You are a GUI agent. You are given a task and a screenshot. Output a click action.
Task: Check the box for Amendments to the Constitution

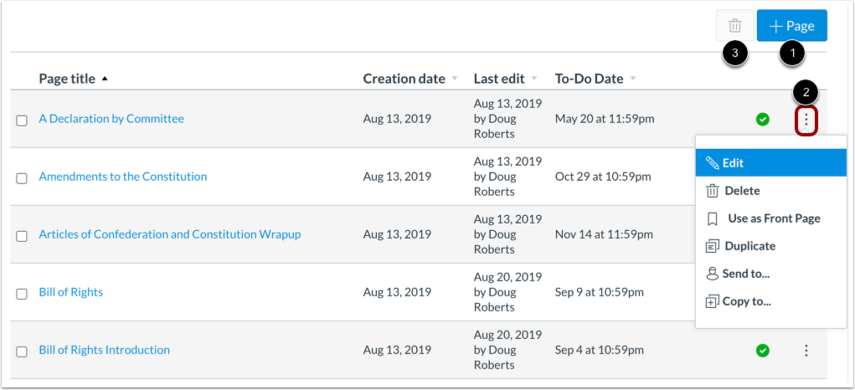click(x=22, y=179)
